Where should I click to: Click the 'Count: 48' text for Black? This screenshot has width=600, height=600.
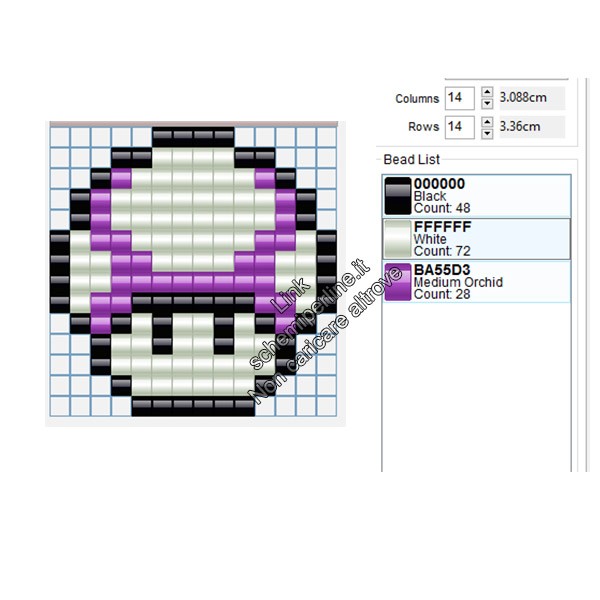tap(442, 208)
